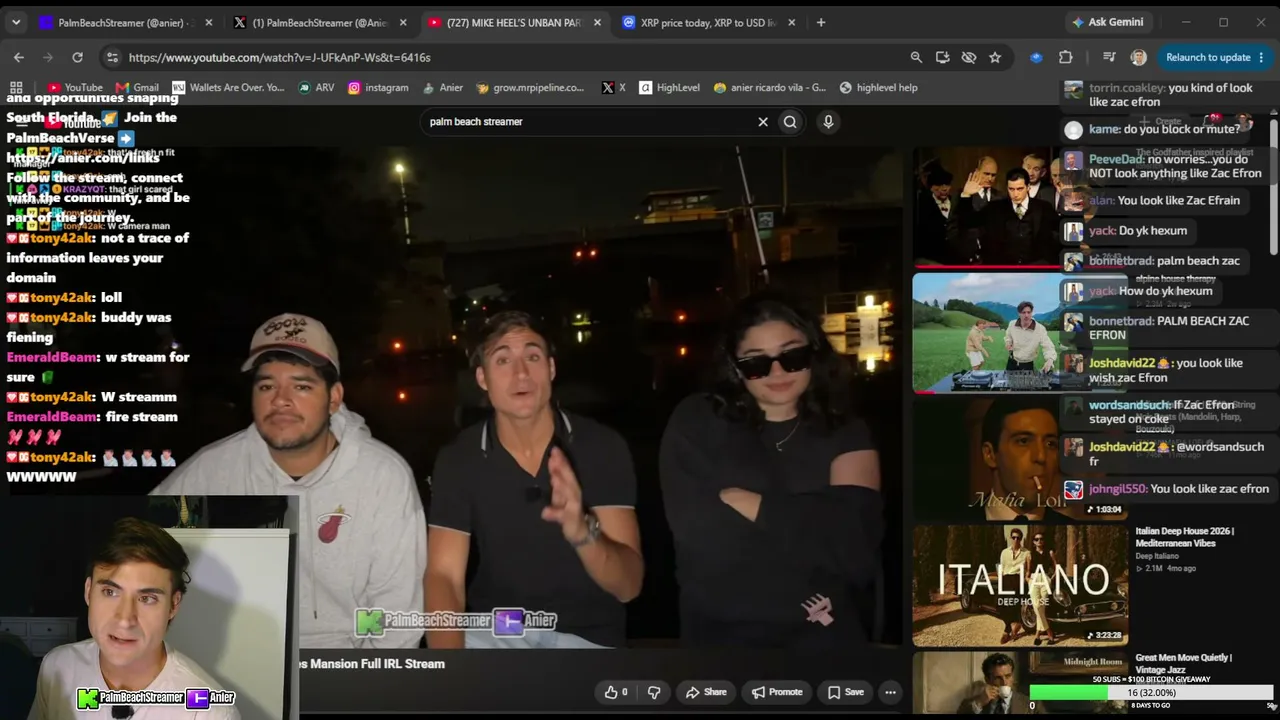
Task: Share the video via Share button
Action: 706,692
